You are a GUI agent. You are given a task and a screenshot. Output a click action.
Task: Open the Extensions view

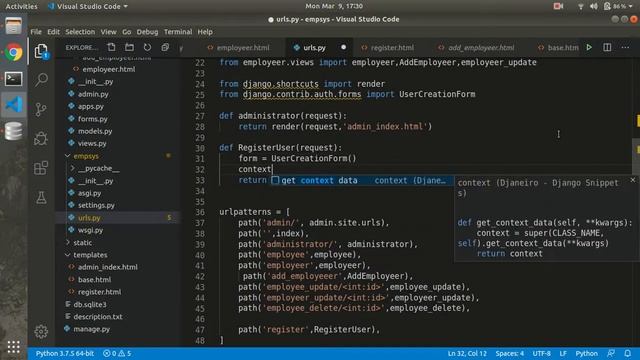(x=41, y=168)
